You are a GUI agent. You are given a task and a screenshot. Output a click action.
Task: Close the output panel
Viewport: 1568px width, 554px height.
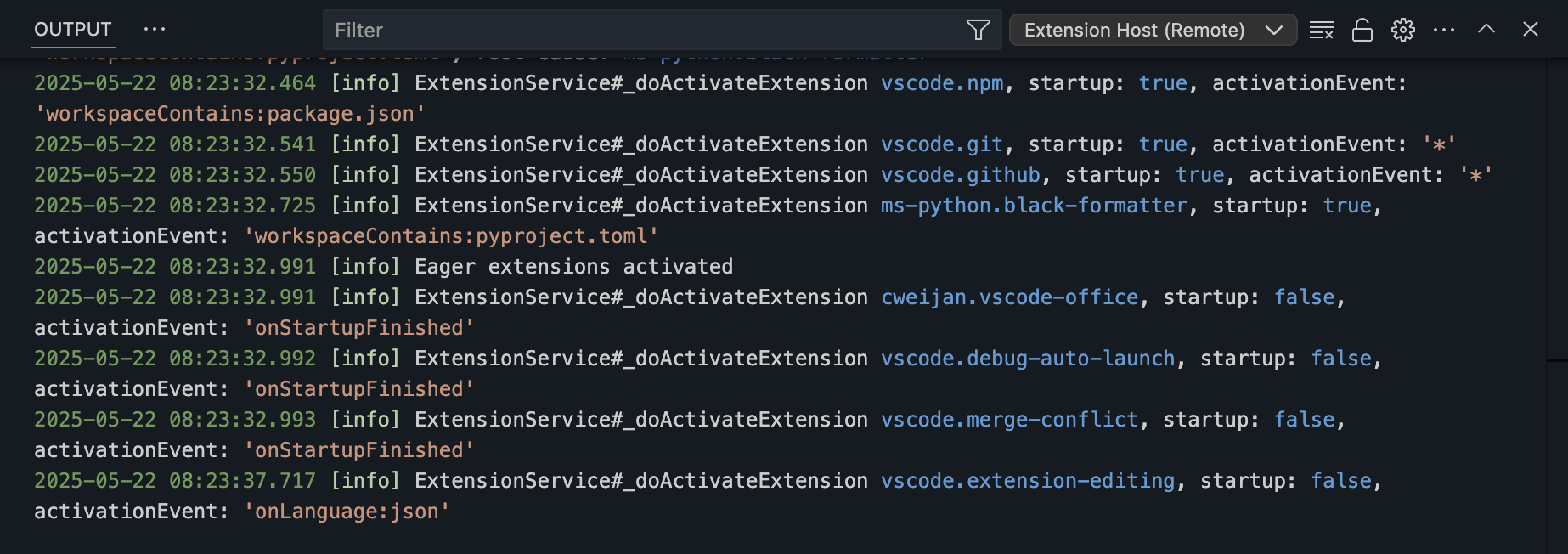1530,30
